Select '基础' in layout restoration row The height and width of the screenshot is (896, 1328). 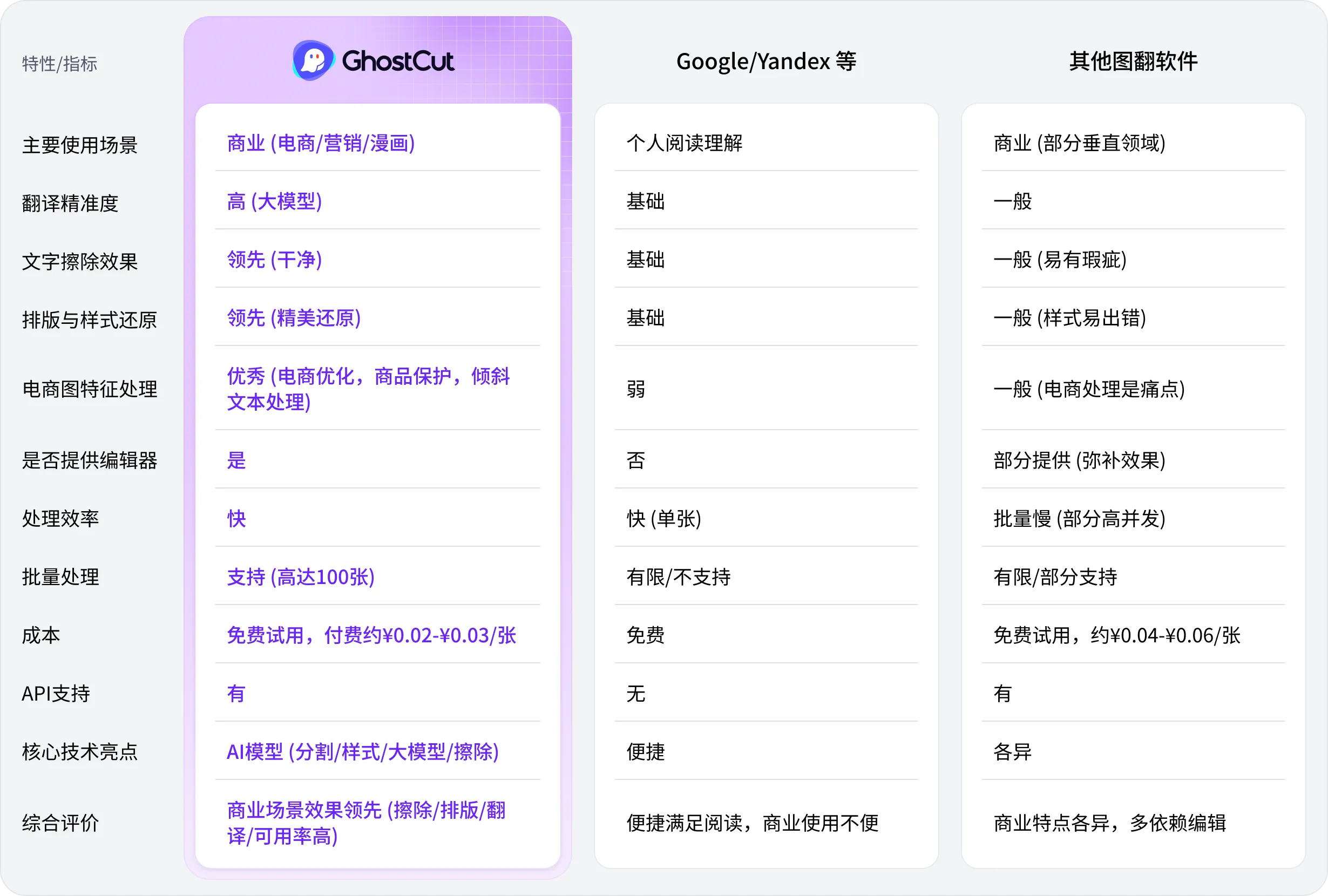646,318
